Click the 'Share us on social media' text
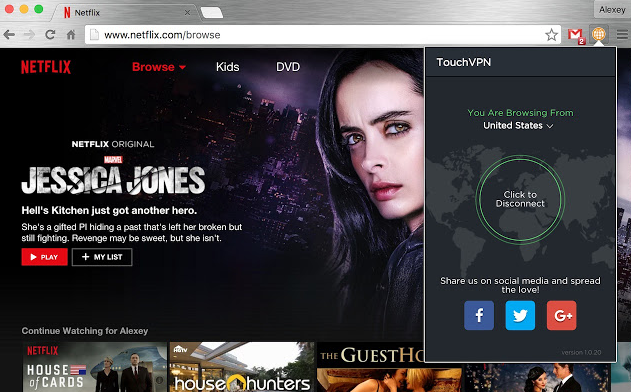Viewport: 631px width, 392px height. coord(520,285)
